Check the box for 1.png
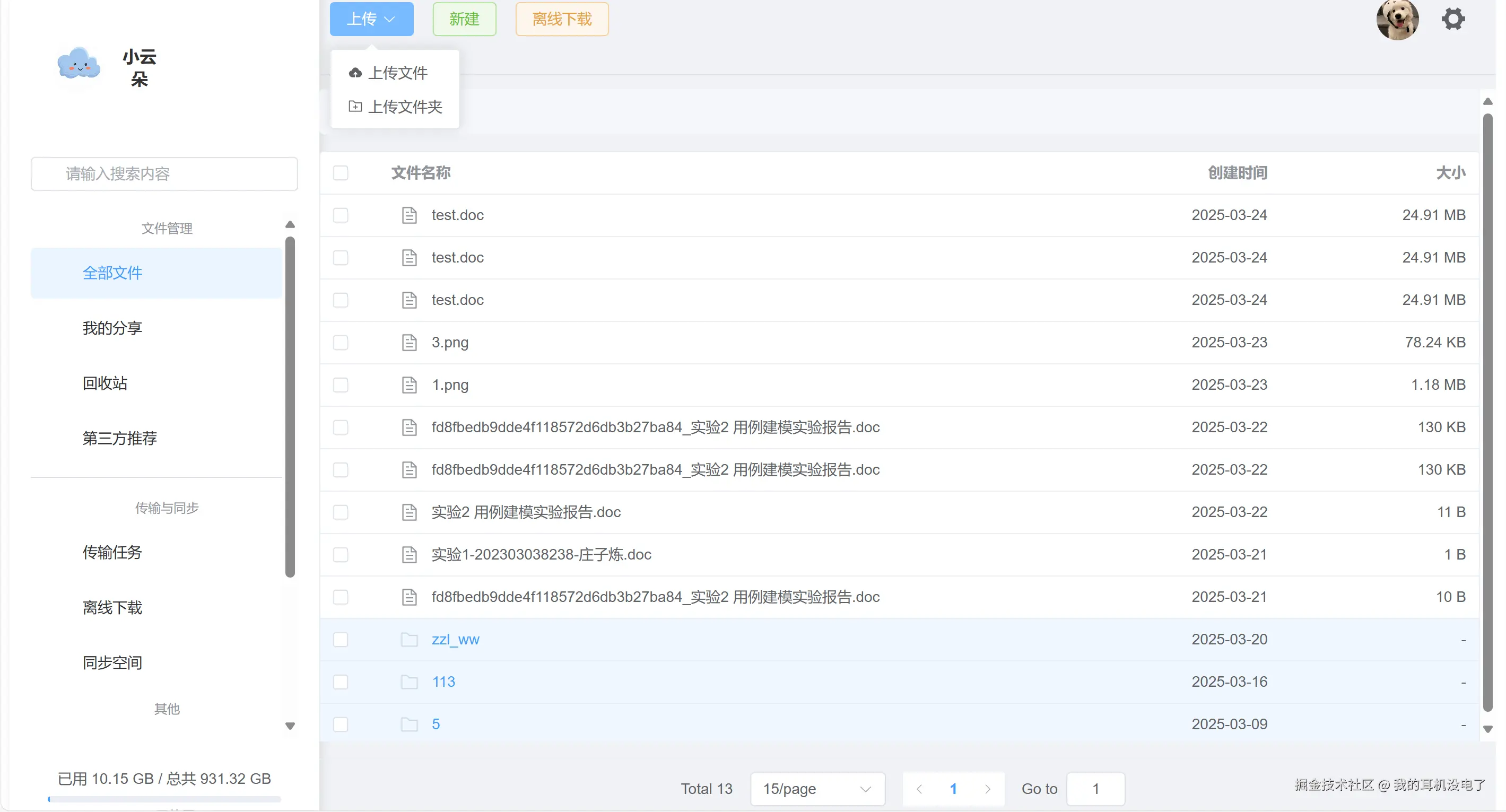Screen dimensions: 1506x812 coord(340,385)
